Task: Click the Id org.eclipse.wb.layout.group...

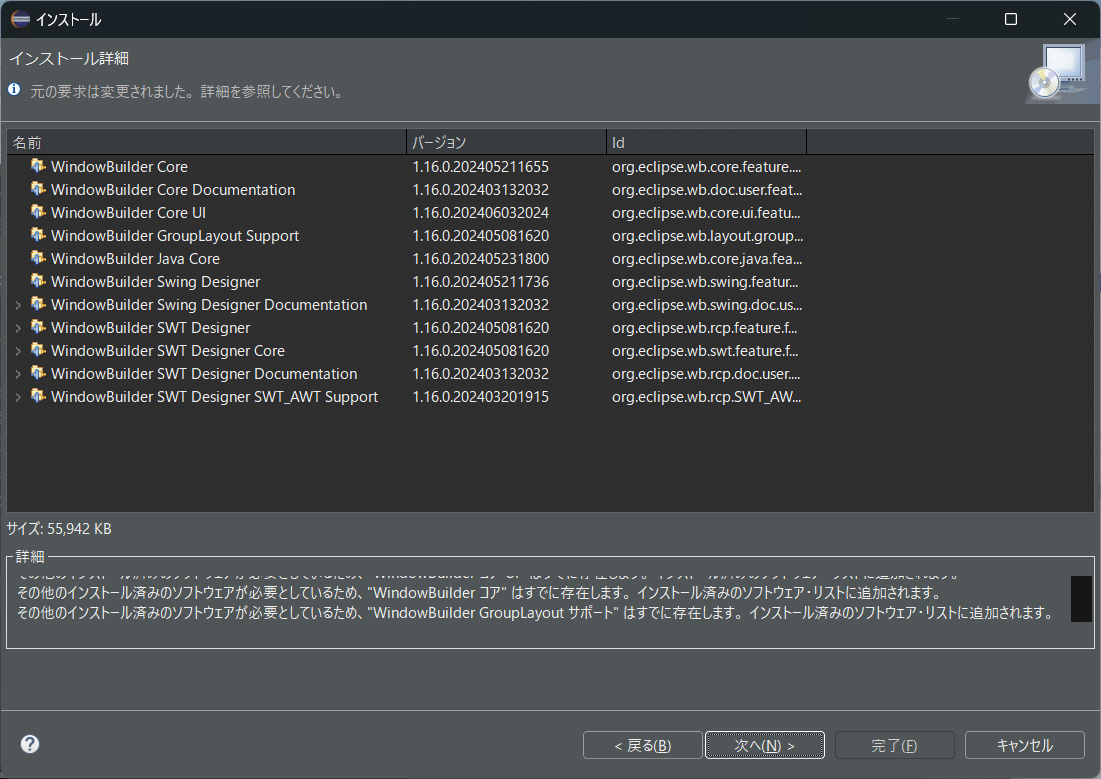Action: [x=708, y=236]
